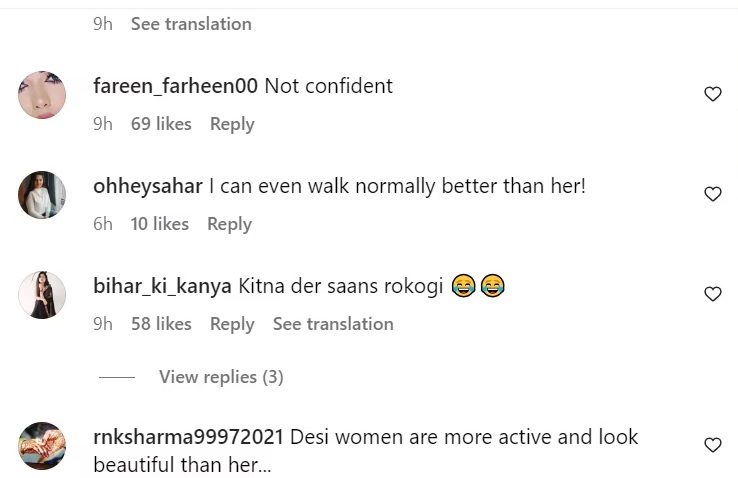Expand View replies (3)
738x478 pixels.
click(221, 377)
